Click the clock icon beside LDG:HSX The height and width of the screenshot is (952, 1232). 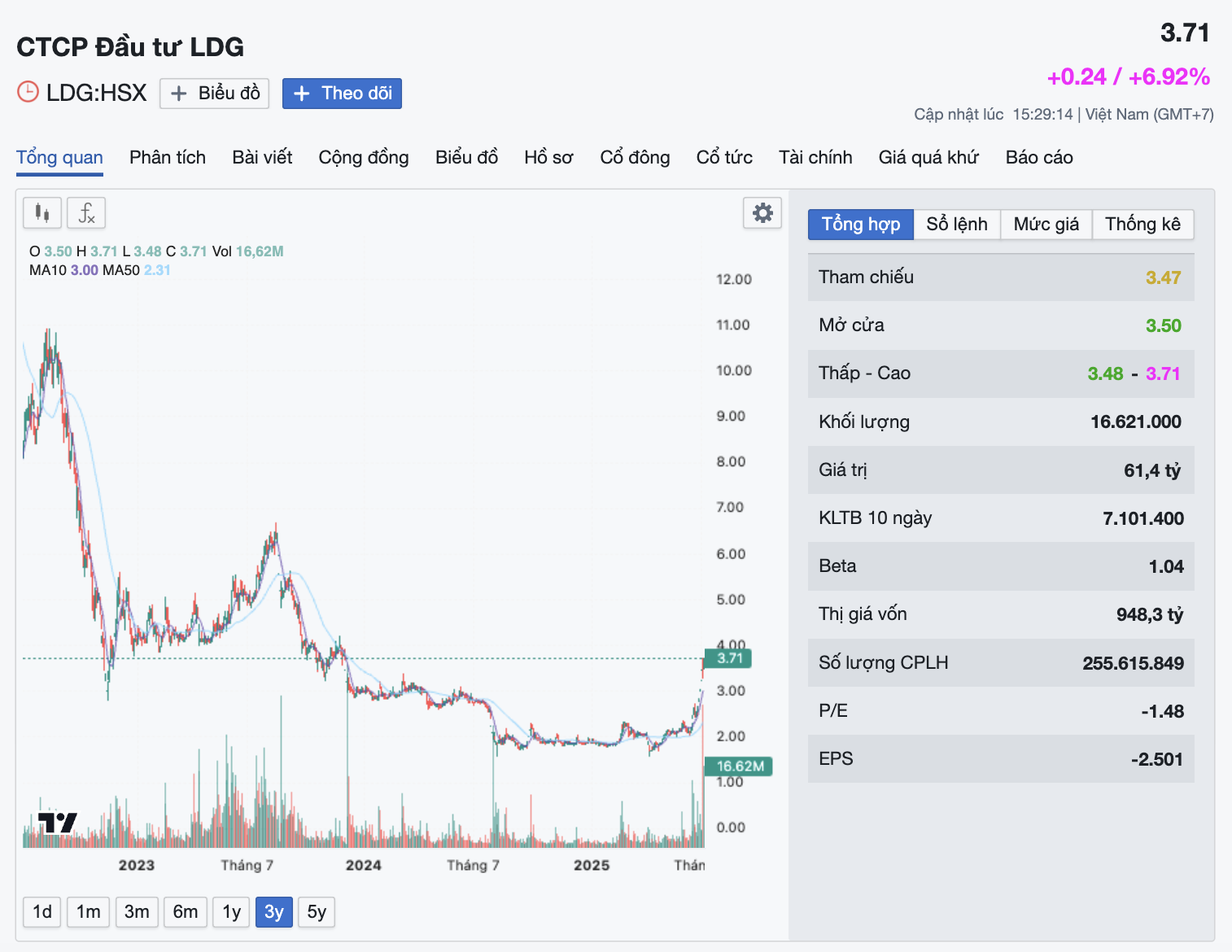28,92
